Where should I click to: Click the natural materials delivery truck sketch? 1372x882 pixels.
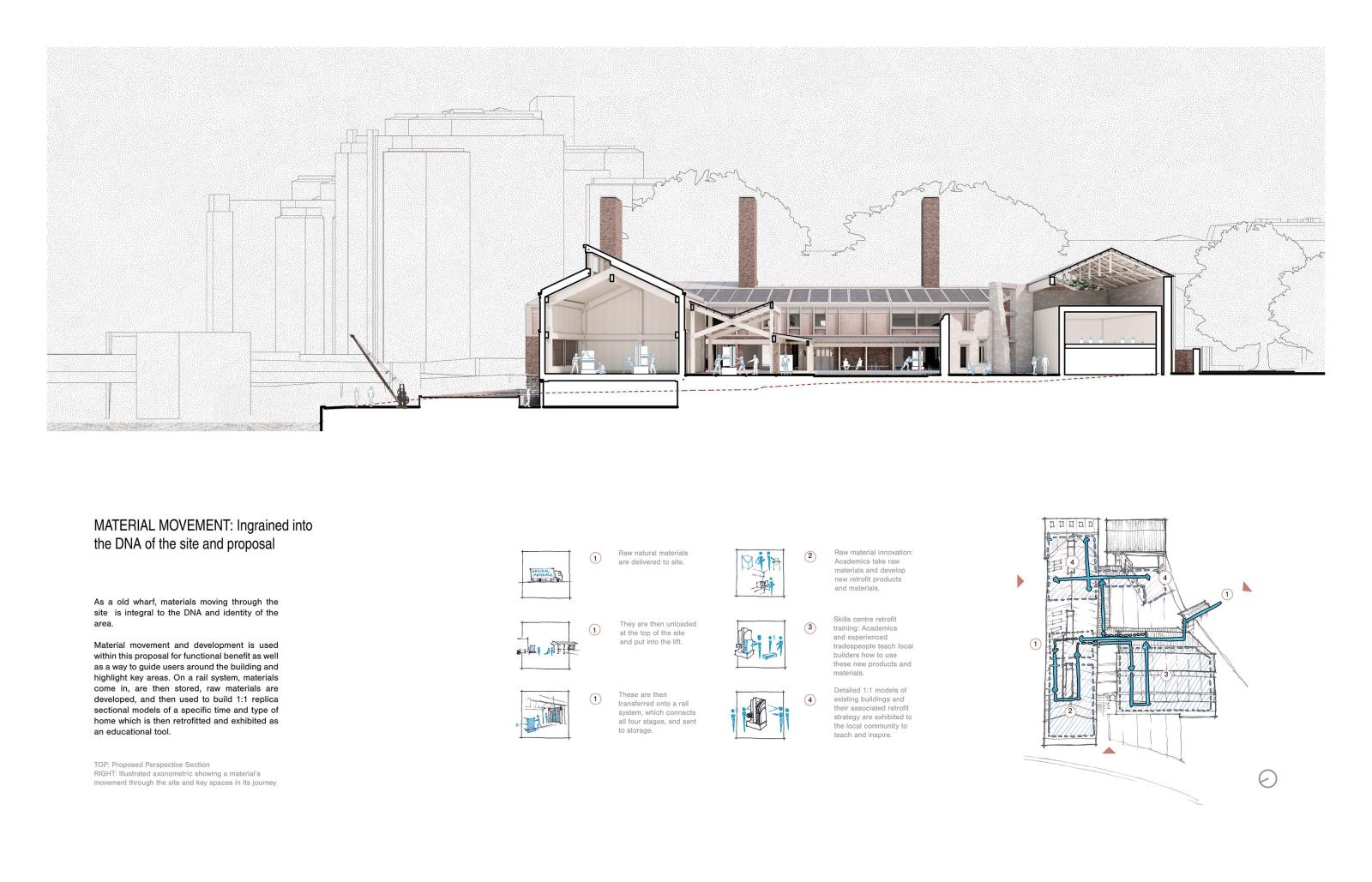coord(545,573)
